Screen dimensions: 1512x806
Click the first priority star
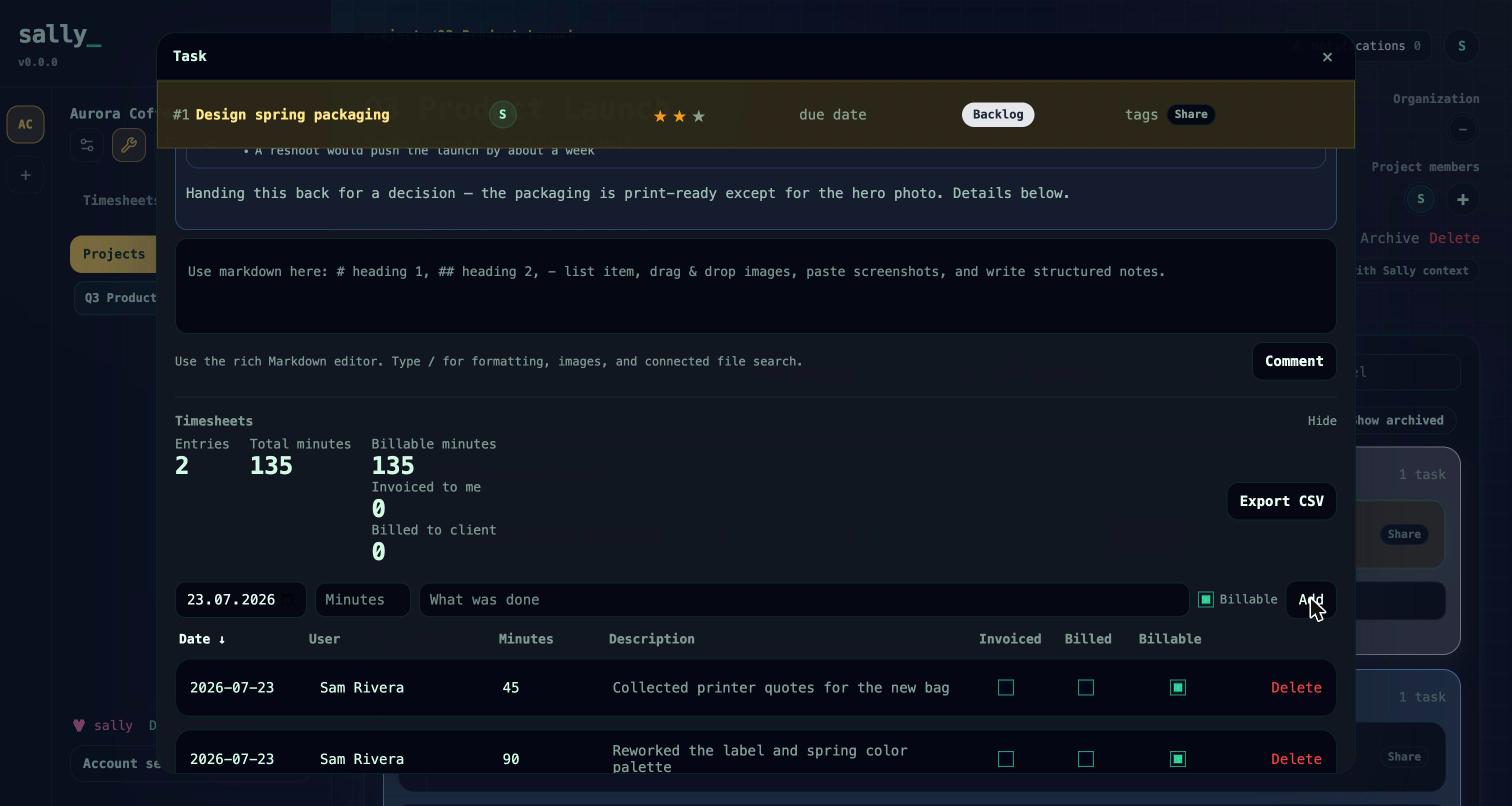[x=660, y=116]
